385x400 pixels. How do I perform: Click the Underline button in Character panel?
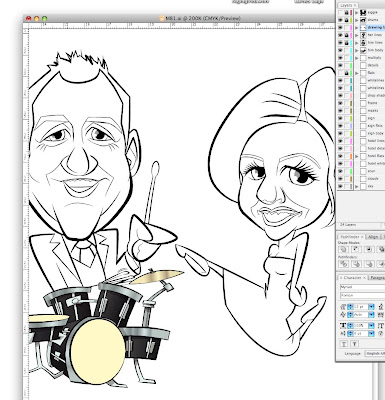344,344
